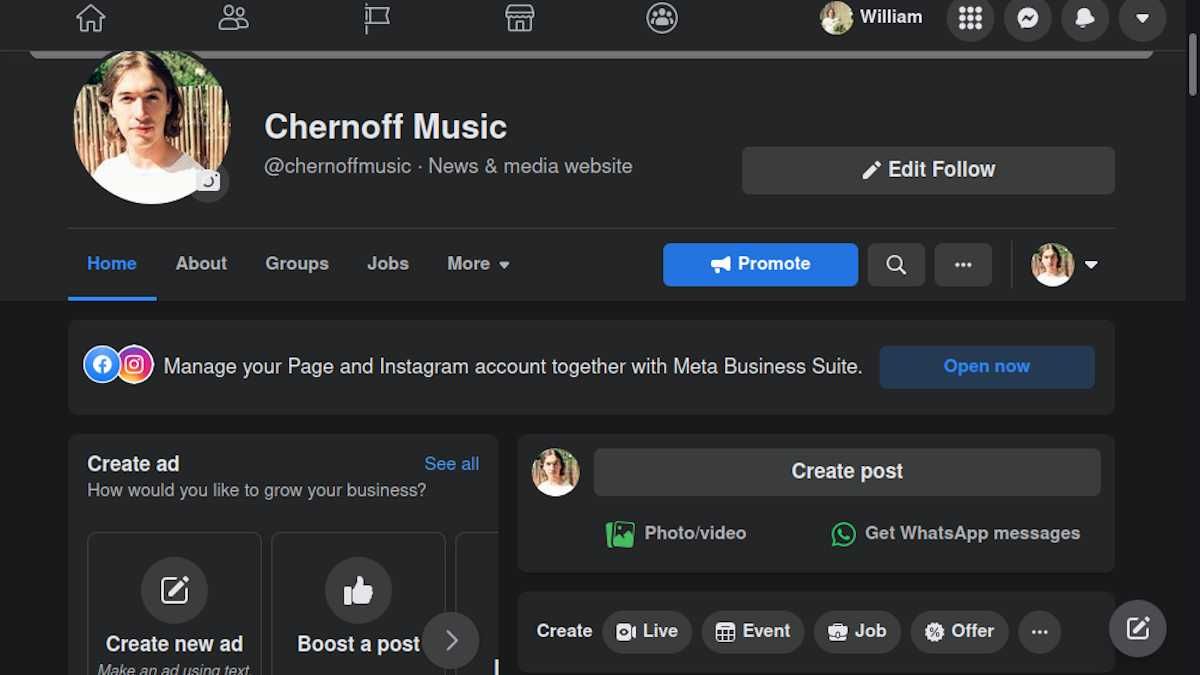The width and height of the screenshot is (1200, 675).
Task: Open Meta Business Suite via Open now
Action: tap(986, 366)
